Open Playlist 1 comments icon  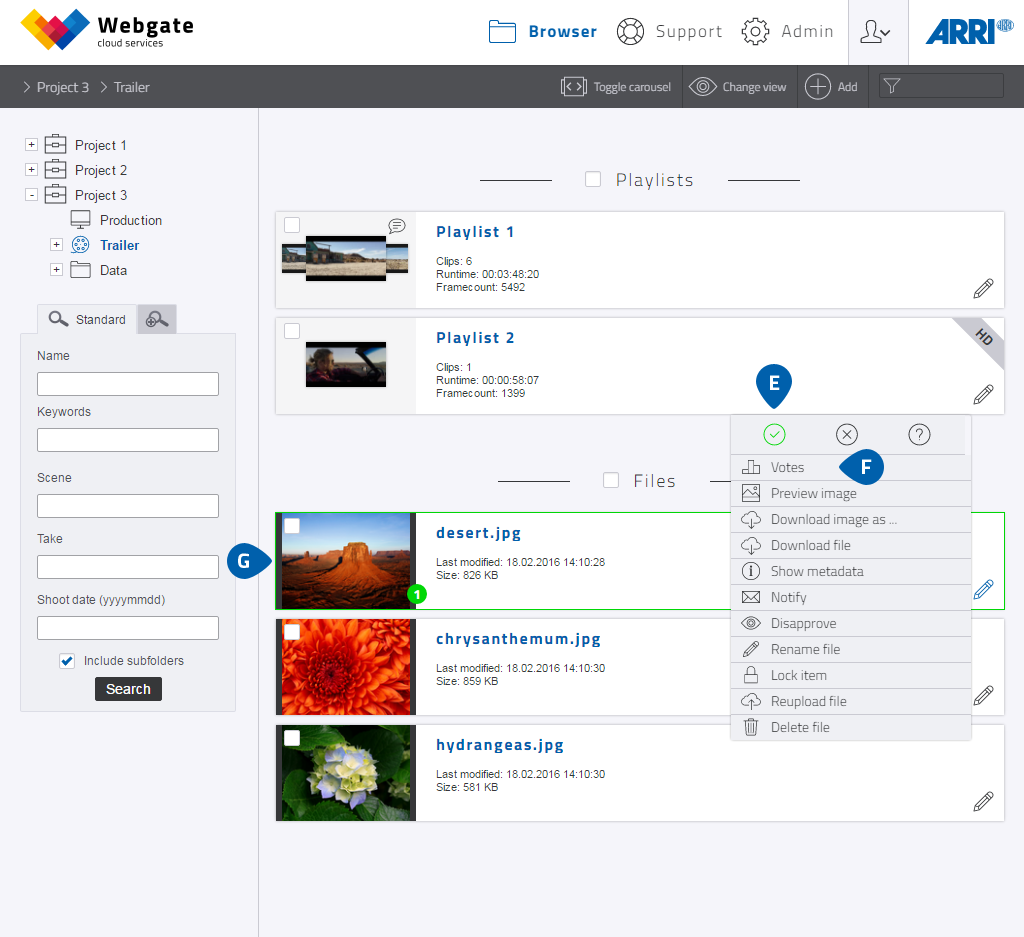(397, 226)
